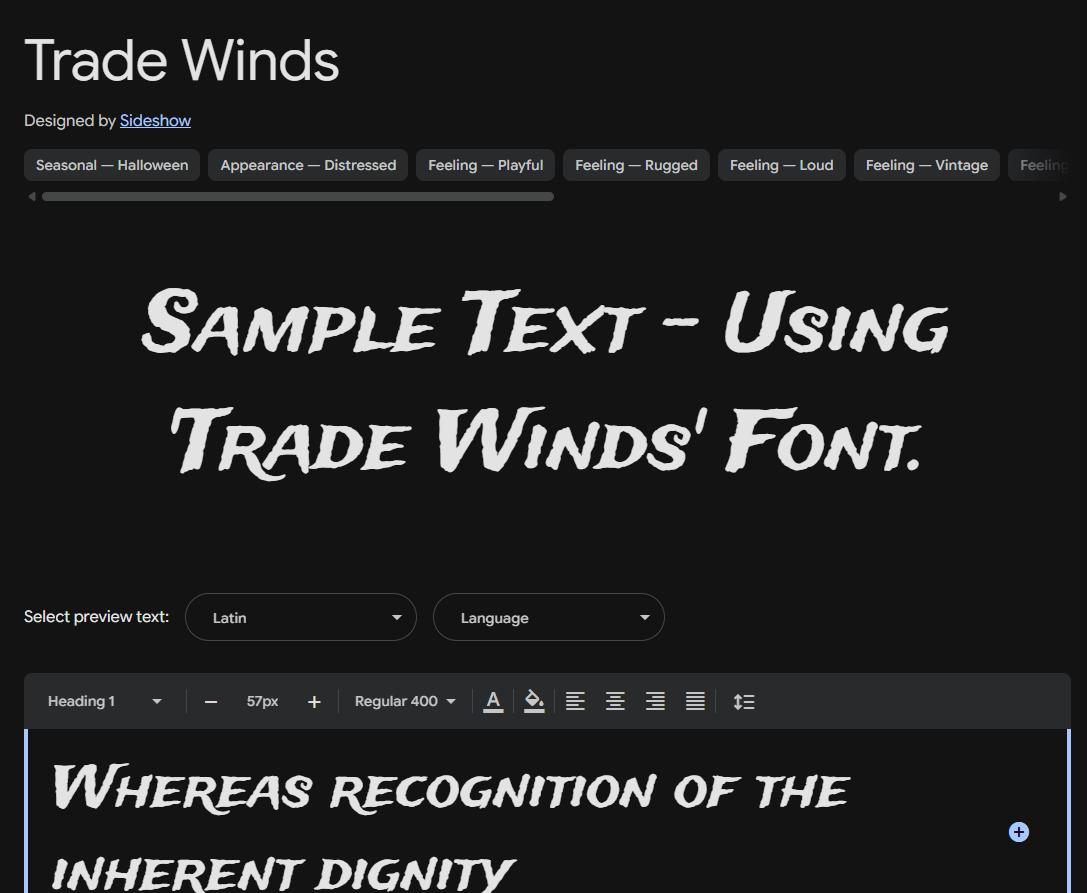
Task: Open the background fill color picker
Action: (534, 701)
